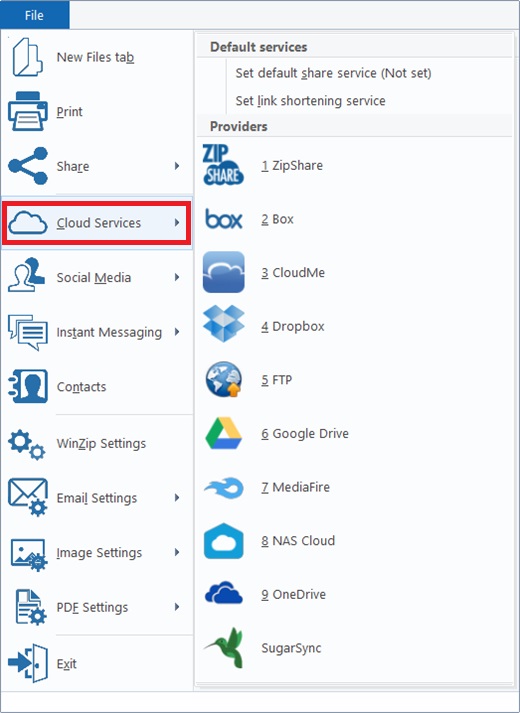Click the Email Settings envelope icon
This screenshot has width=520, height=713.
point(28,497)
